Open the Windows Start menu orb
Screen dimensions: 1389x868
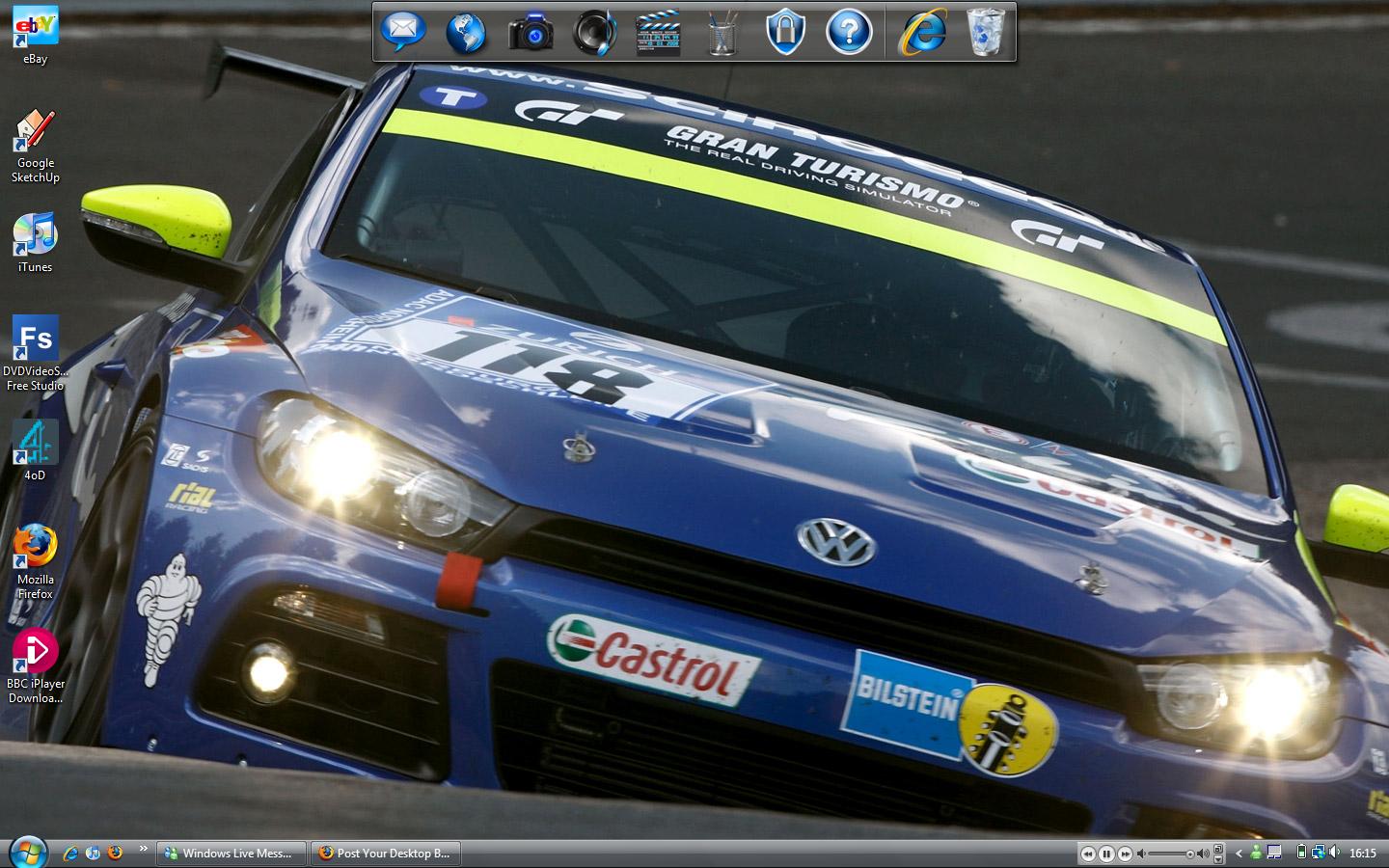tap(28, 853)
